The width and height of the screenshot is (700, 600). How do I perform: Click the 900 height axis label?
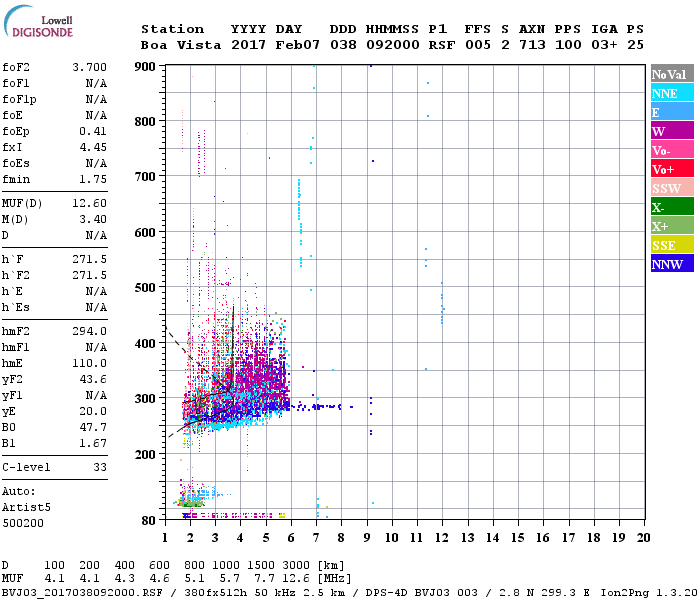point(145,67)
